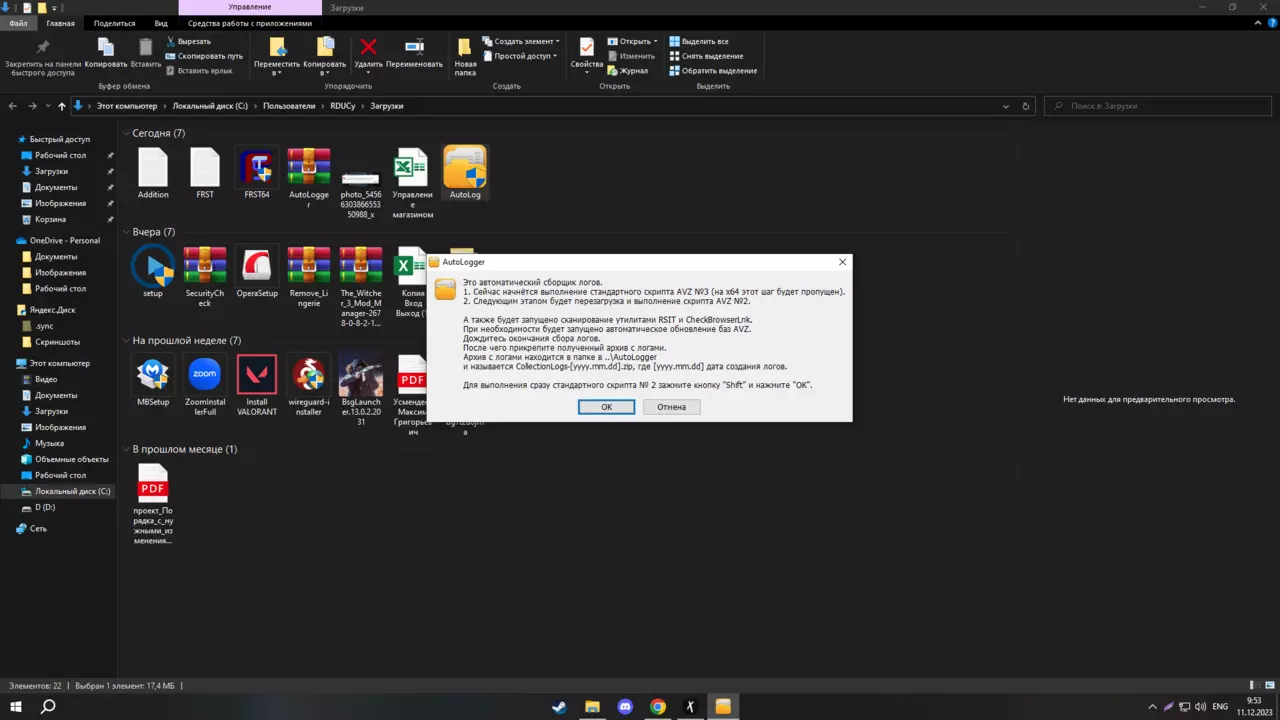Click the New folder ribbon icon
1280x720 pixels.
pos(465,48)
